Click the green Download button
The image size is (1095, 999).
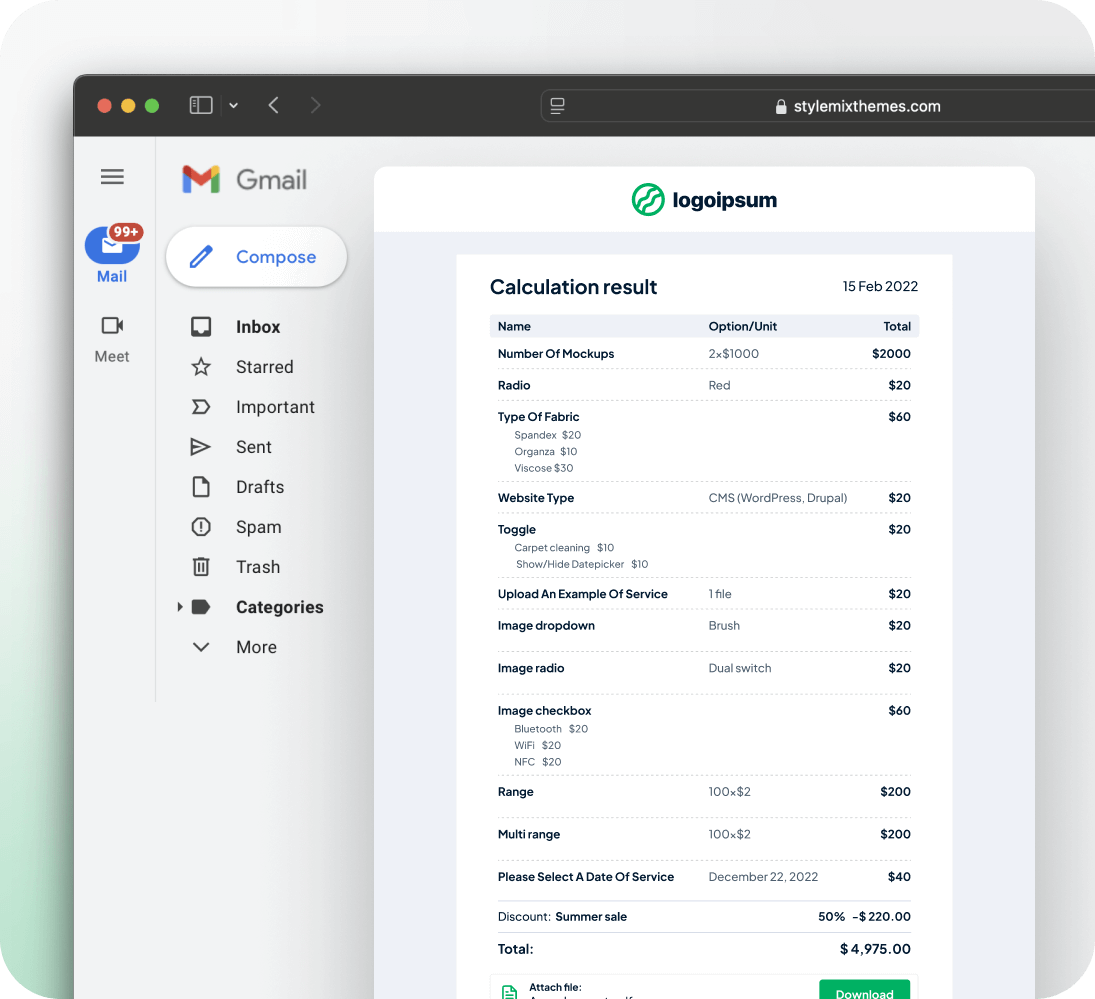864,990
